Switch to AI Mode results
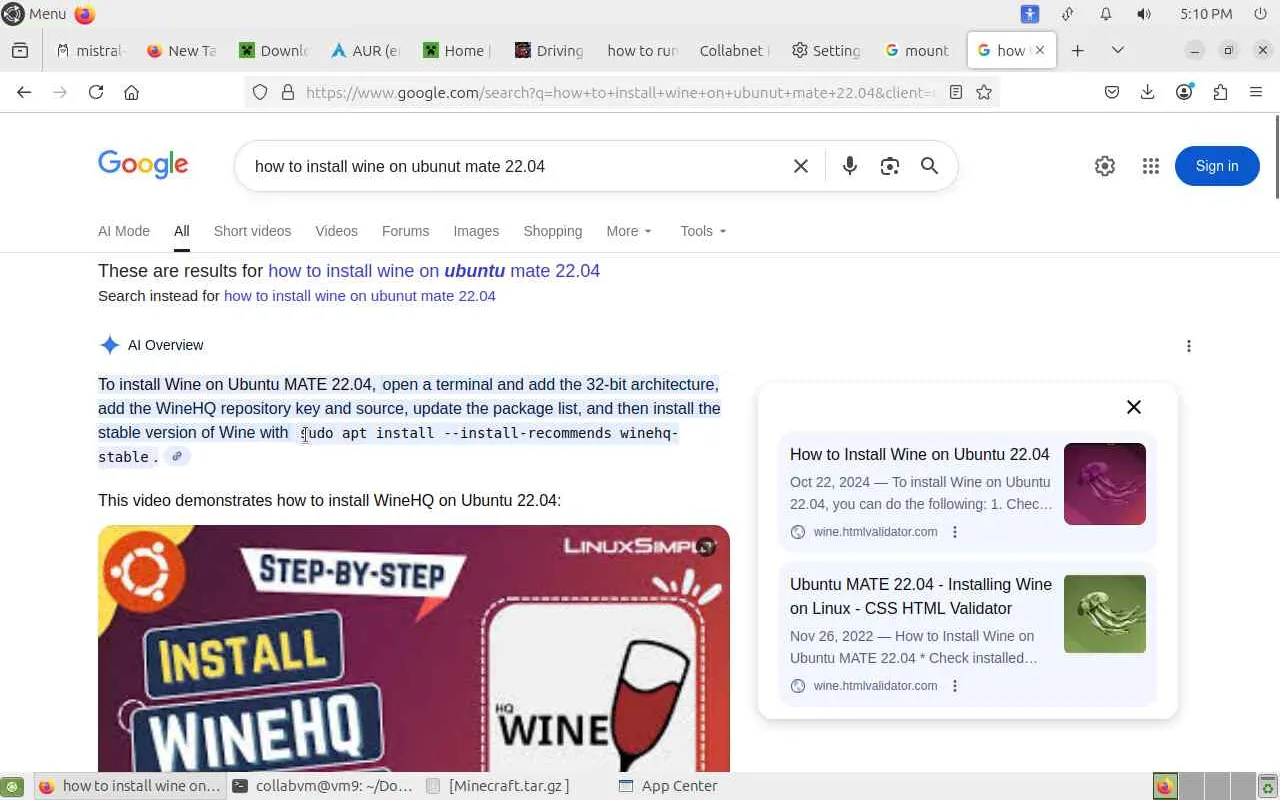This screenshot has height=800, width=1280. [x=124, y=231]
